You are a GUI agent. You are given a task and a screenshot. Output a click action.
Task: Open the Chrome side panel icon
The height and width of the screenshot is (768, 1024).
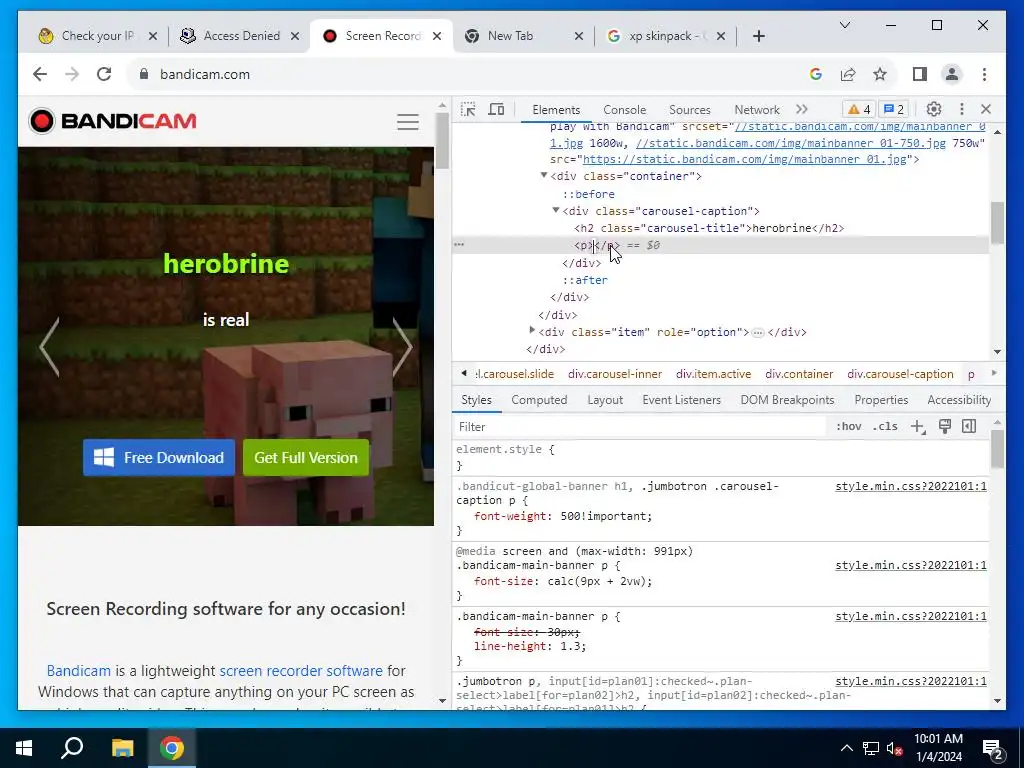[x=920, y=74]
